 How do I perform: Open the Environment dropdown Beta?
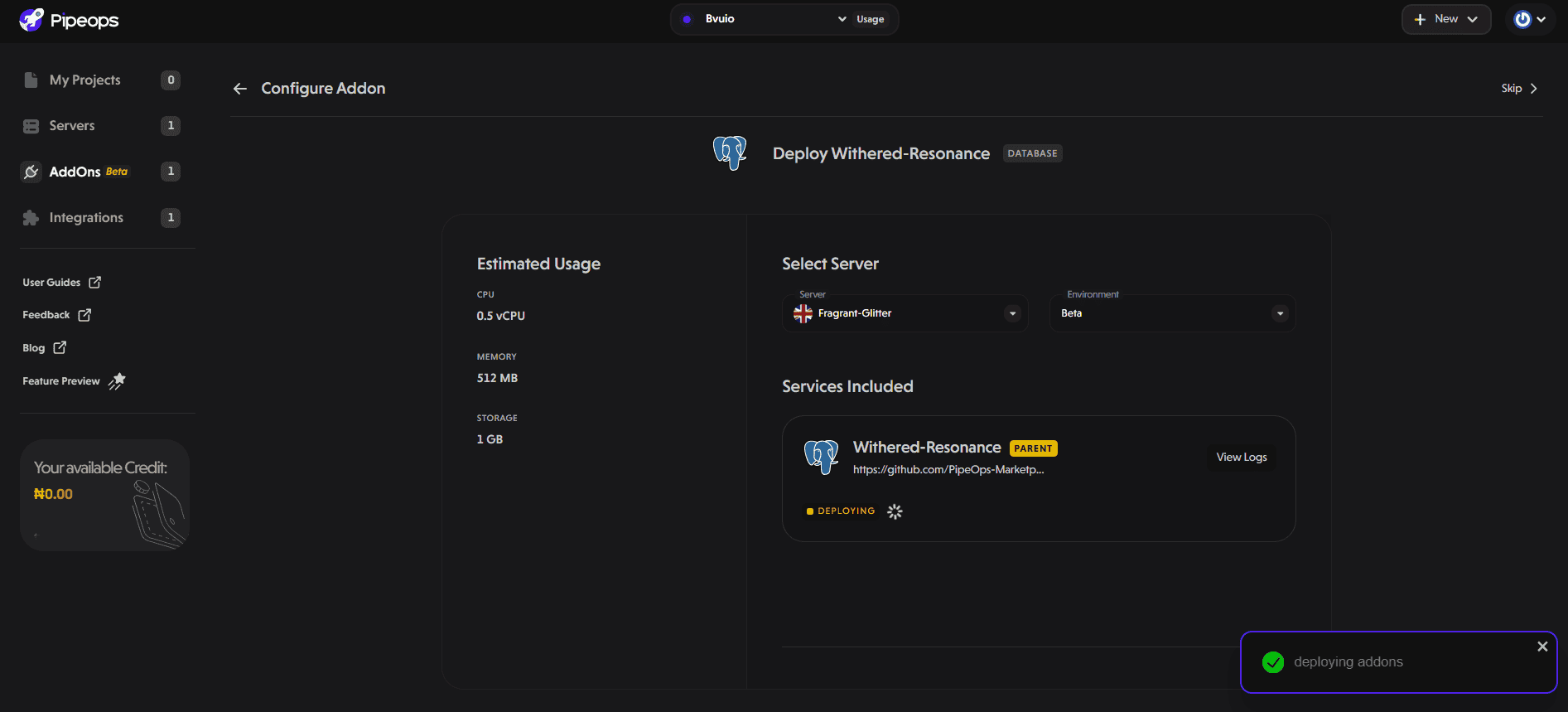(1172, 313)
